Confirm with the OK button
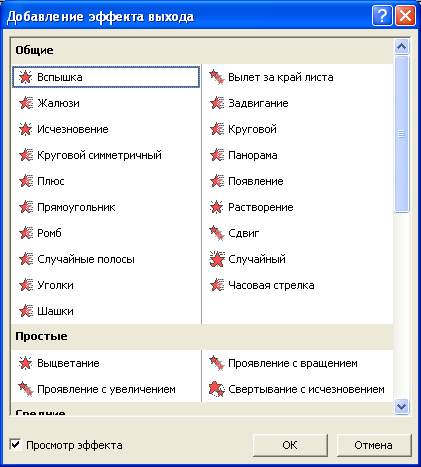Image resolution: width=421 pixels, height=467 pixels. [x=290, y=445]
